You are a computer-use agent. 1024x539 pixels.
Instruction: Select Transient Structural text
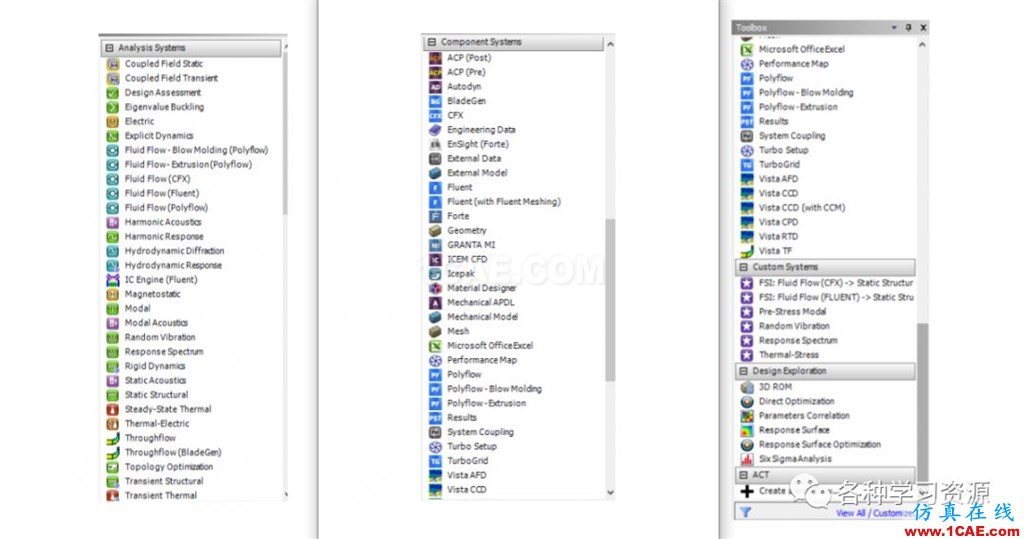164,481
